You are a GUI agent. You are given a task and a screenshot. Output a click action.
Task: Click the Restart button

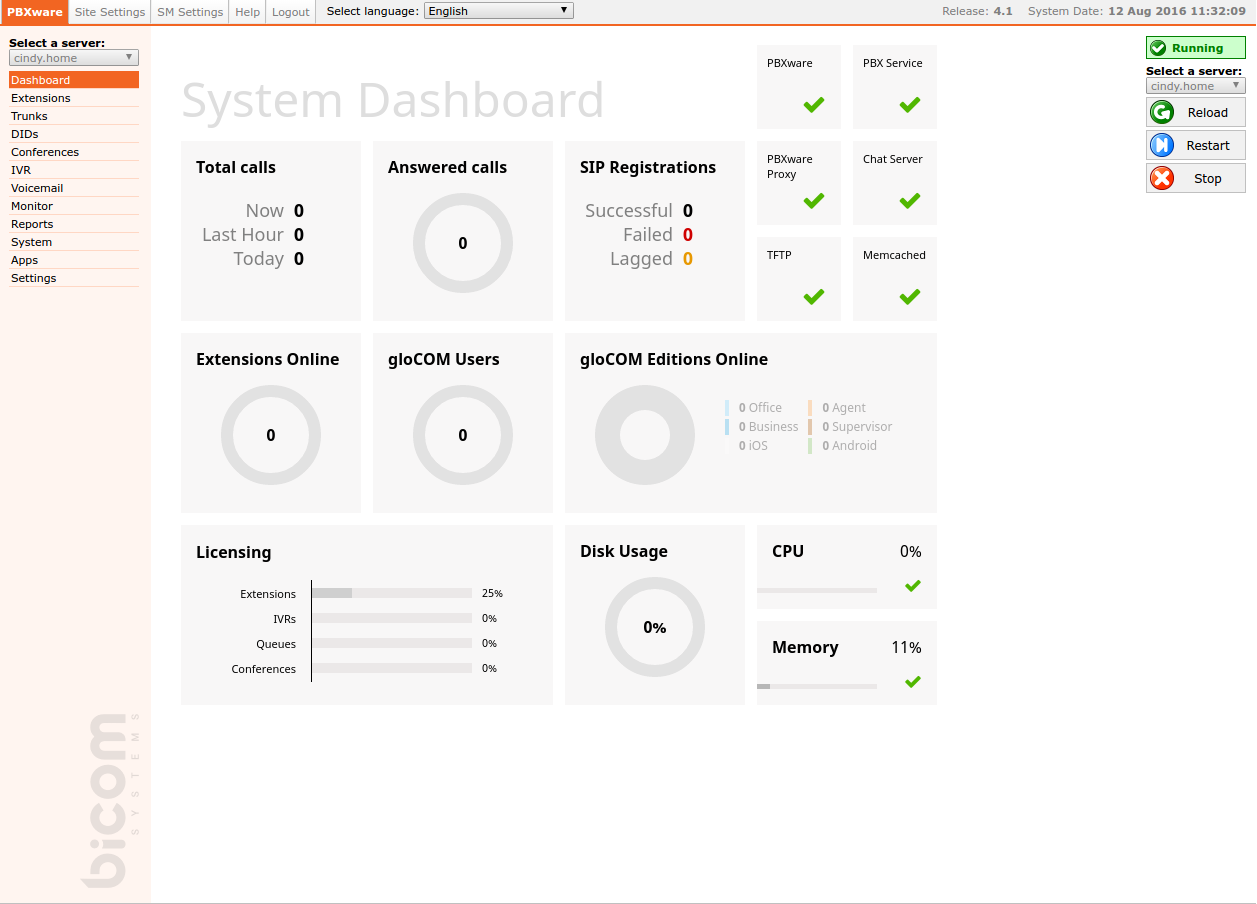pos(1196,145)
